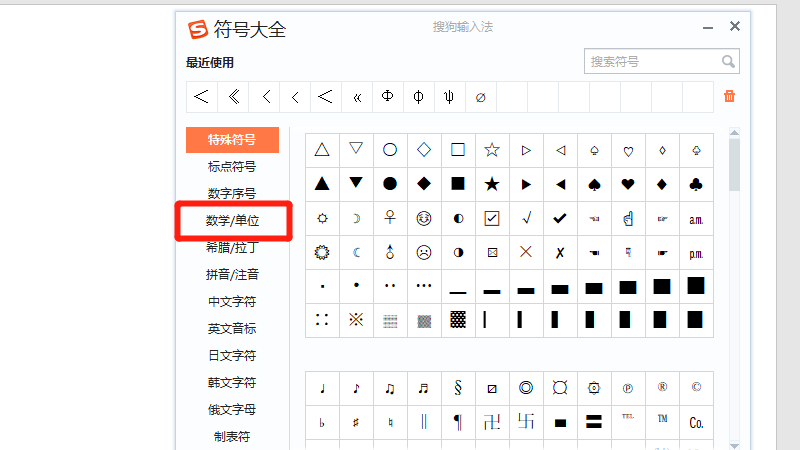Open the 数学/单位 category
800x450 pixels.
232,220
